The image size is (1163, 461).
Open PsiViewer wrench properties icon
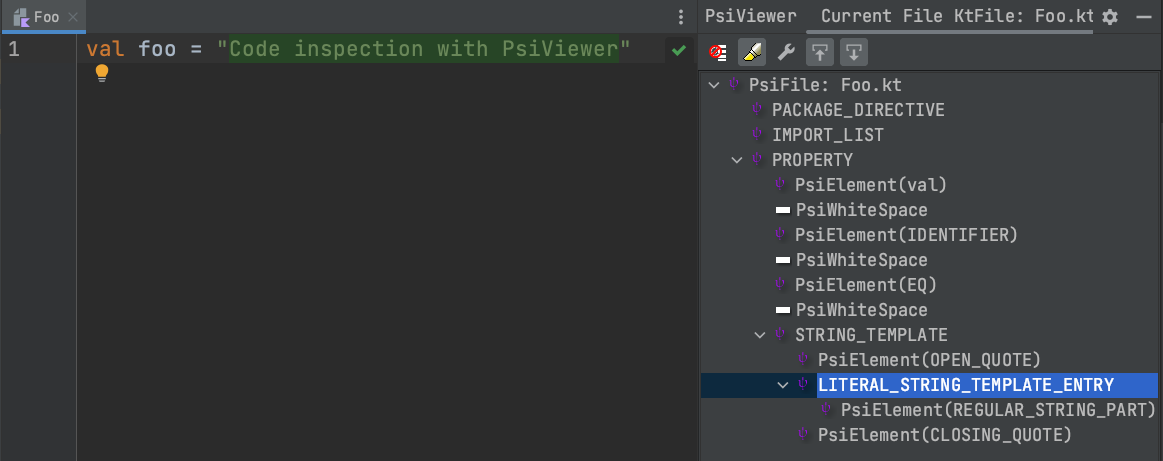[x=786, y=52]
